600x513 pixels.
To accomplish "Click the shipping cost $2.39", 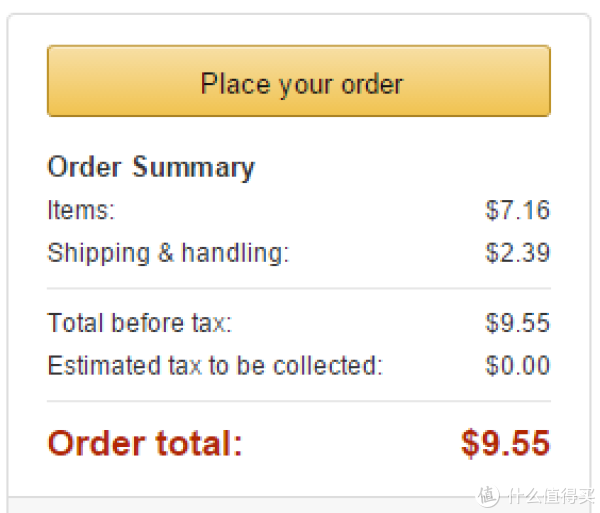I will click(x=517, y=252).
